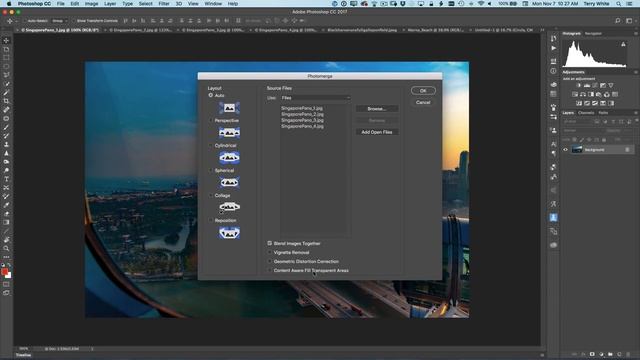Switch to the Channels tab

tap(586, 113)
